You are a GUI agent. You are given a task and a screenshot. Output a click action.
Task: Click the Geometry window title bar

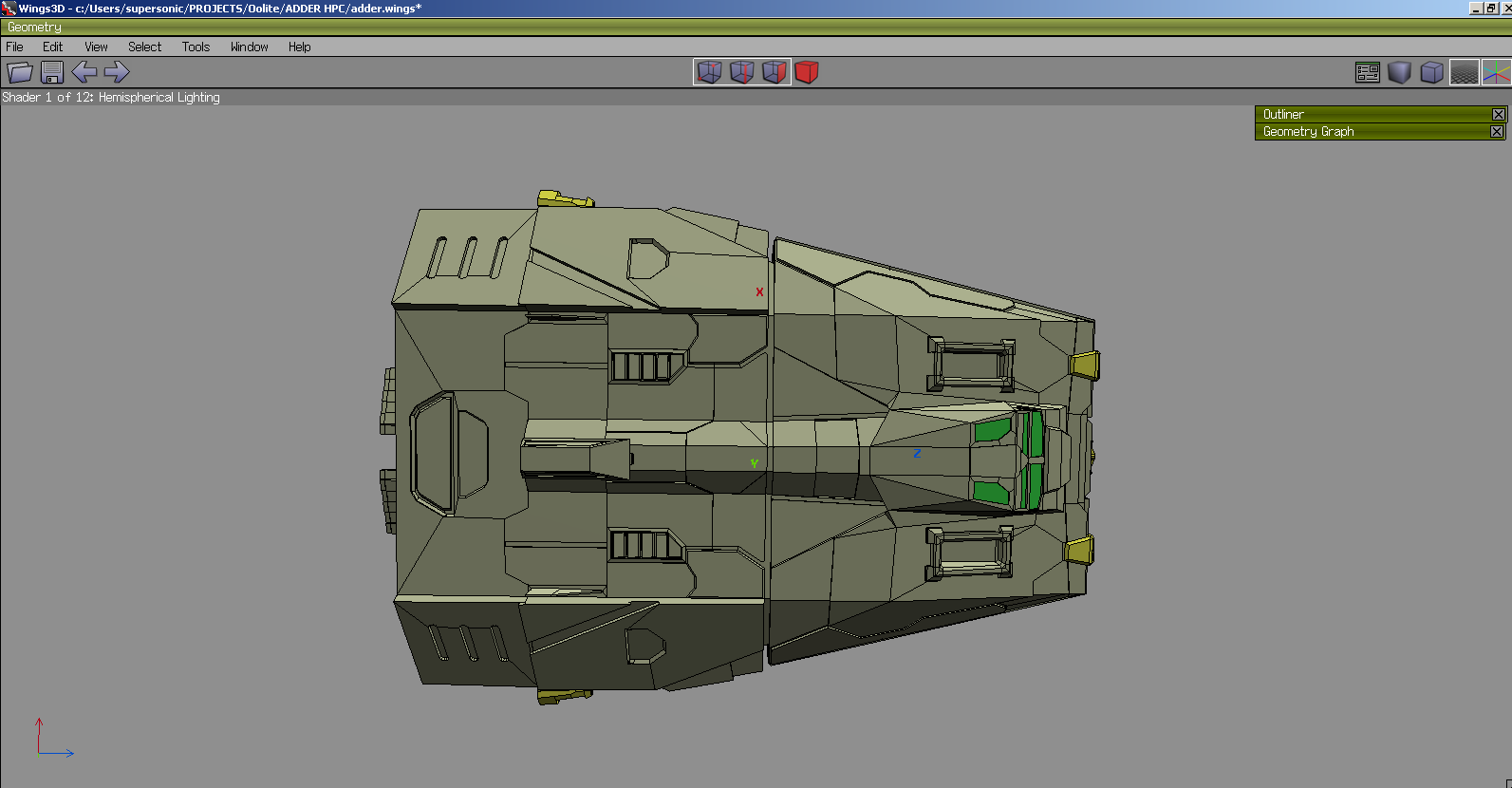[x=756, y=28]
